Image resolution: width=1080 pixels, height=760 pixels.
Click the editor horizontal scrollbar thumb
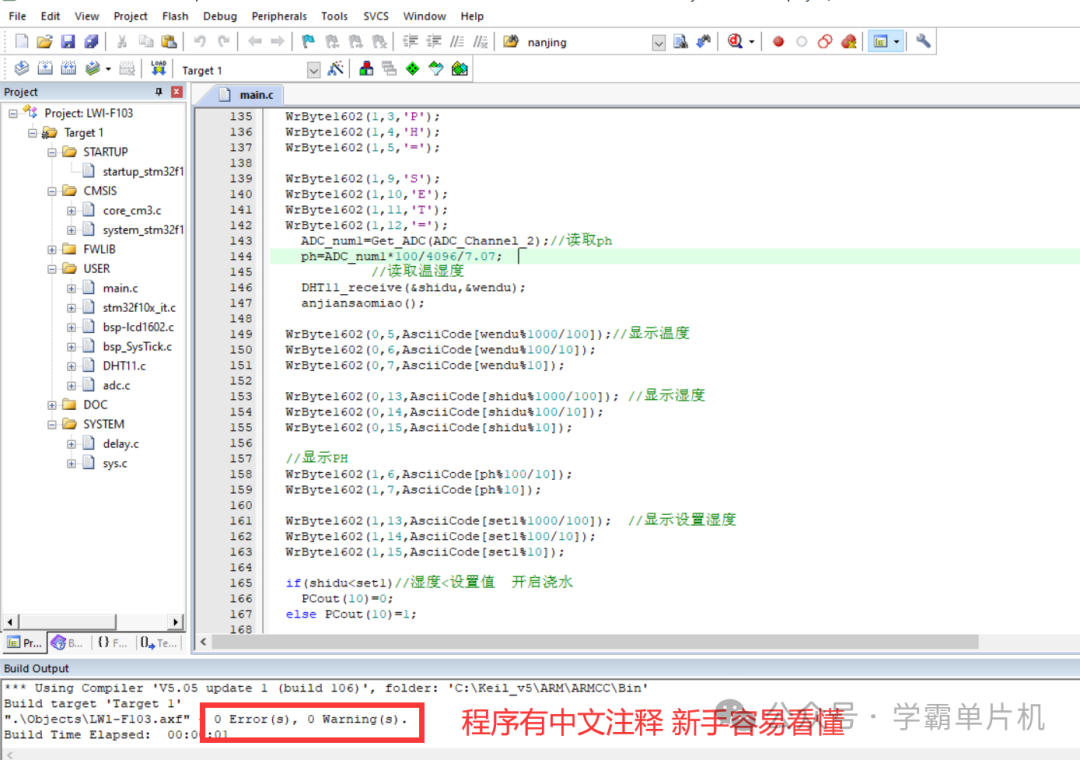pyautogui.click(x=594, y=641)
